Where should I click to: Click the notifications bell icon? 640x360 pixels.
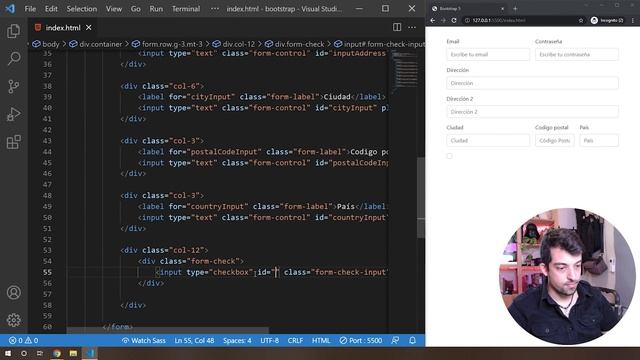point(413,340)
